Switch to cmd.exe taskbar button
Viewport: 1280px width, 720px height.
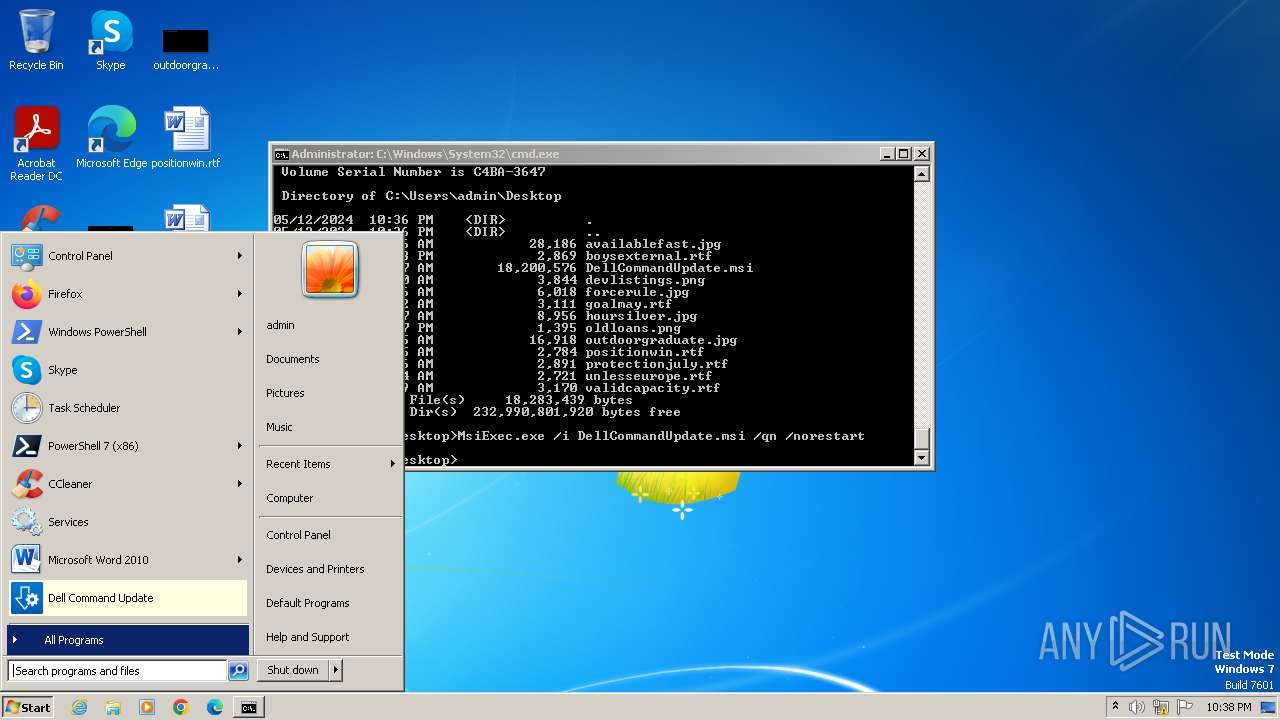point(248,707)
